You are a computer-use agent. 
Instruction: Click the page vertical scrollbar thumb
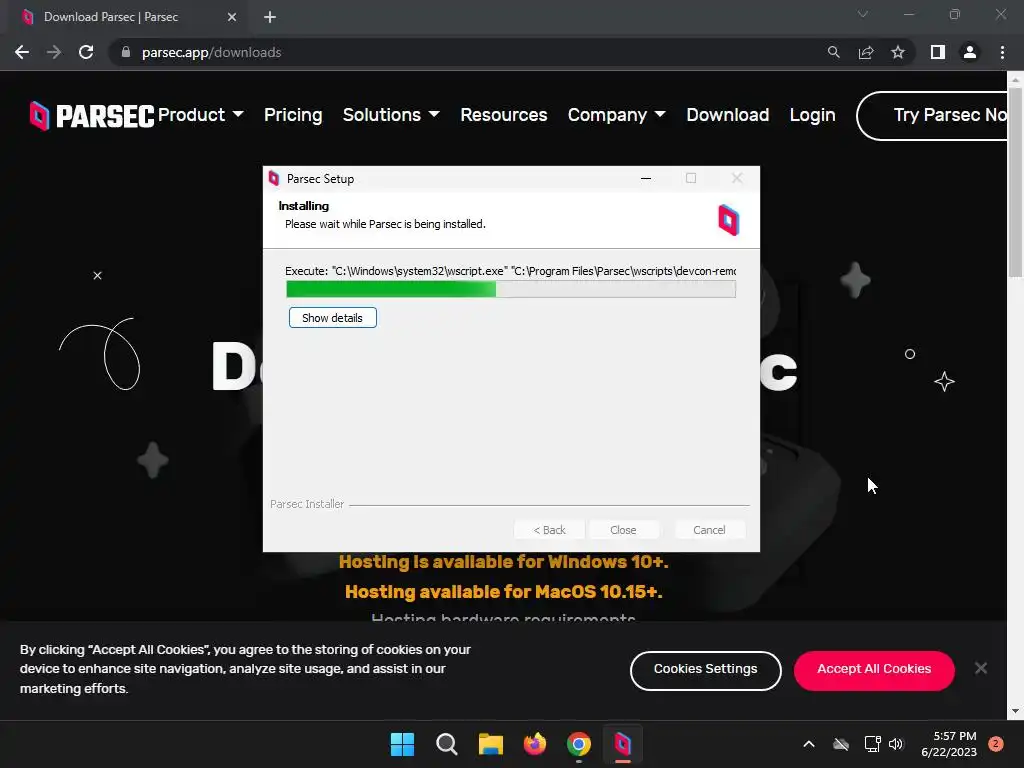pos(1014,182)
